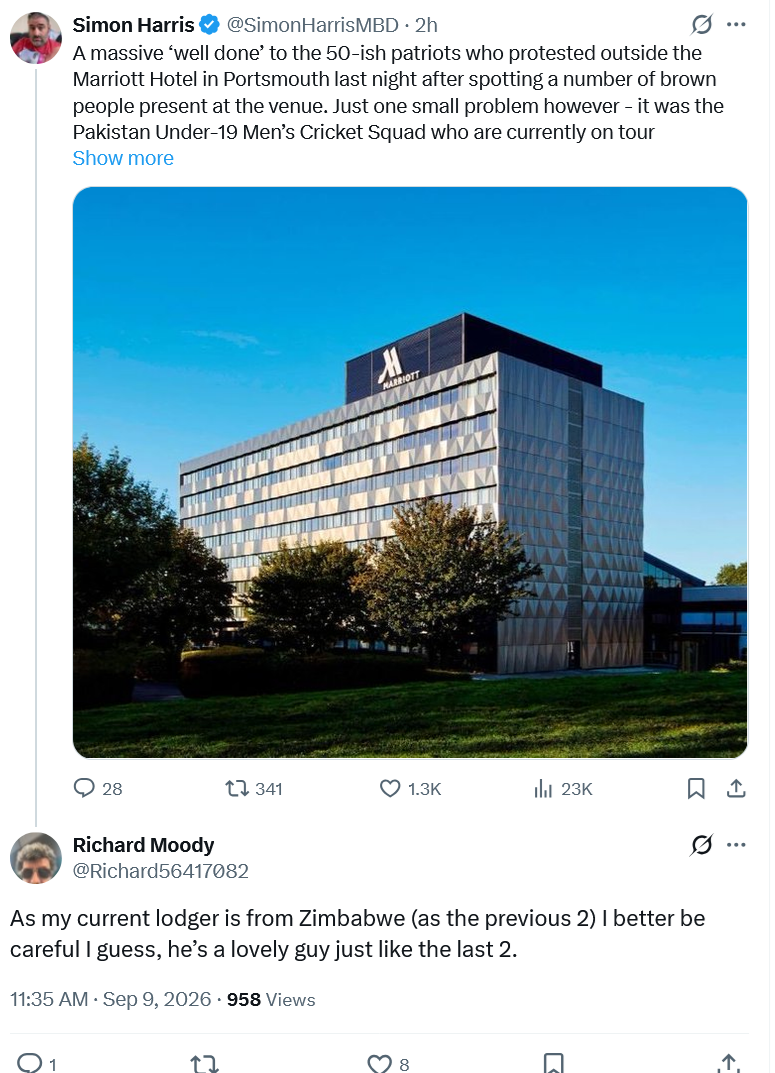Share Richard Moody's reply
Image resolution: width=775 pixels, height=1073 pixels.
(x=729, y=1063)
